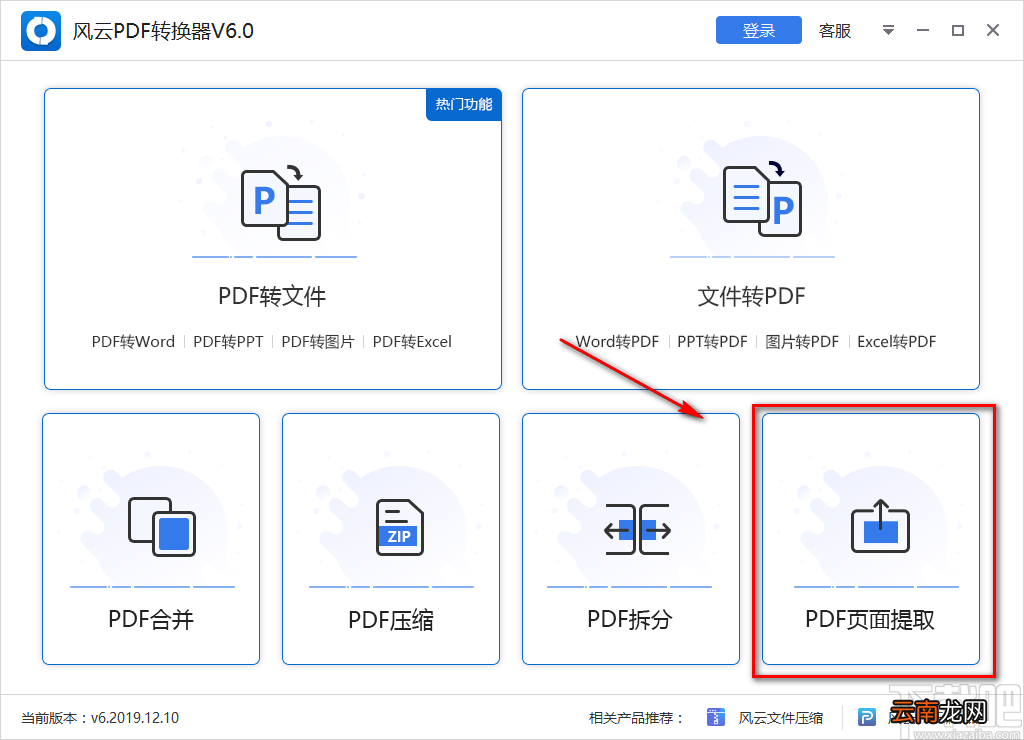Image resolution: width=1024 pixels, height=740 pixels.
Task: Click the PDF页面提取 label
Action: pyautogui.click(x=870, y=619)
